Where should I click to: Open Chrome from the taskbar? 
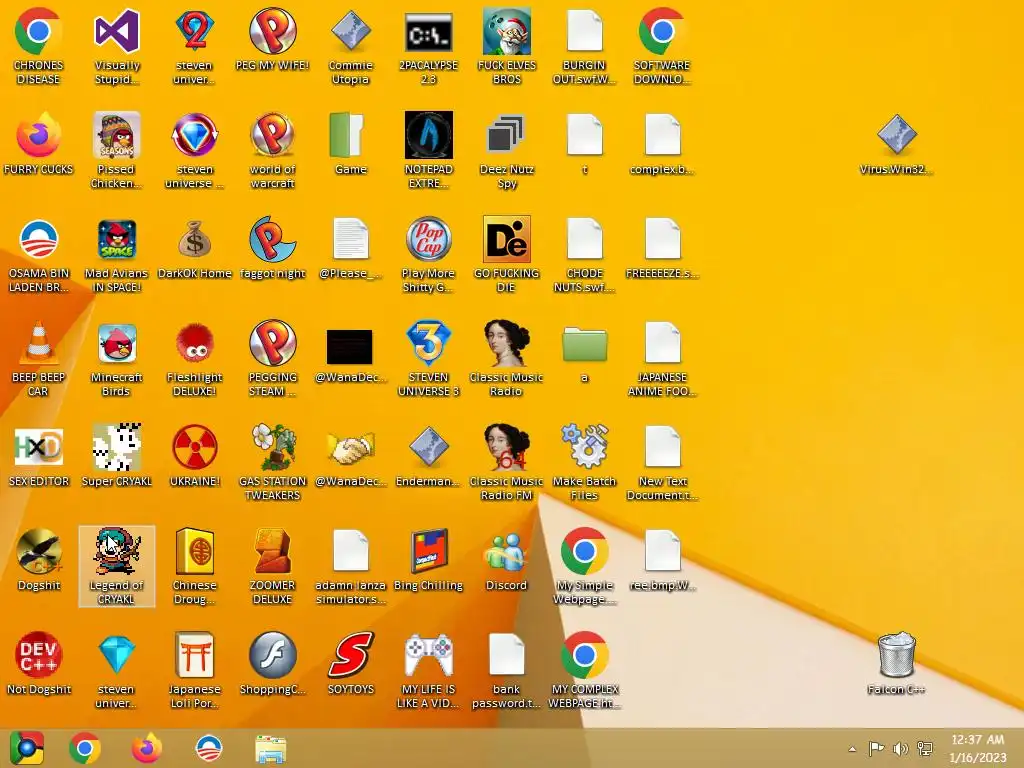pos(84,748)
